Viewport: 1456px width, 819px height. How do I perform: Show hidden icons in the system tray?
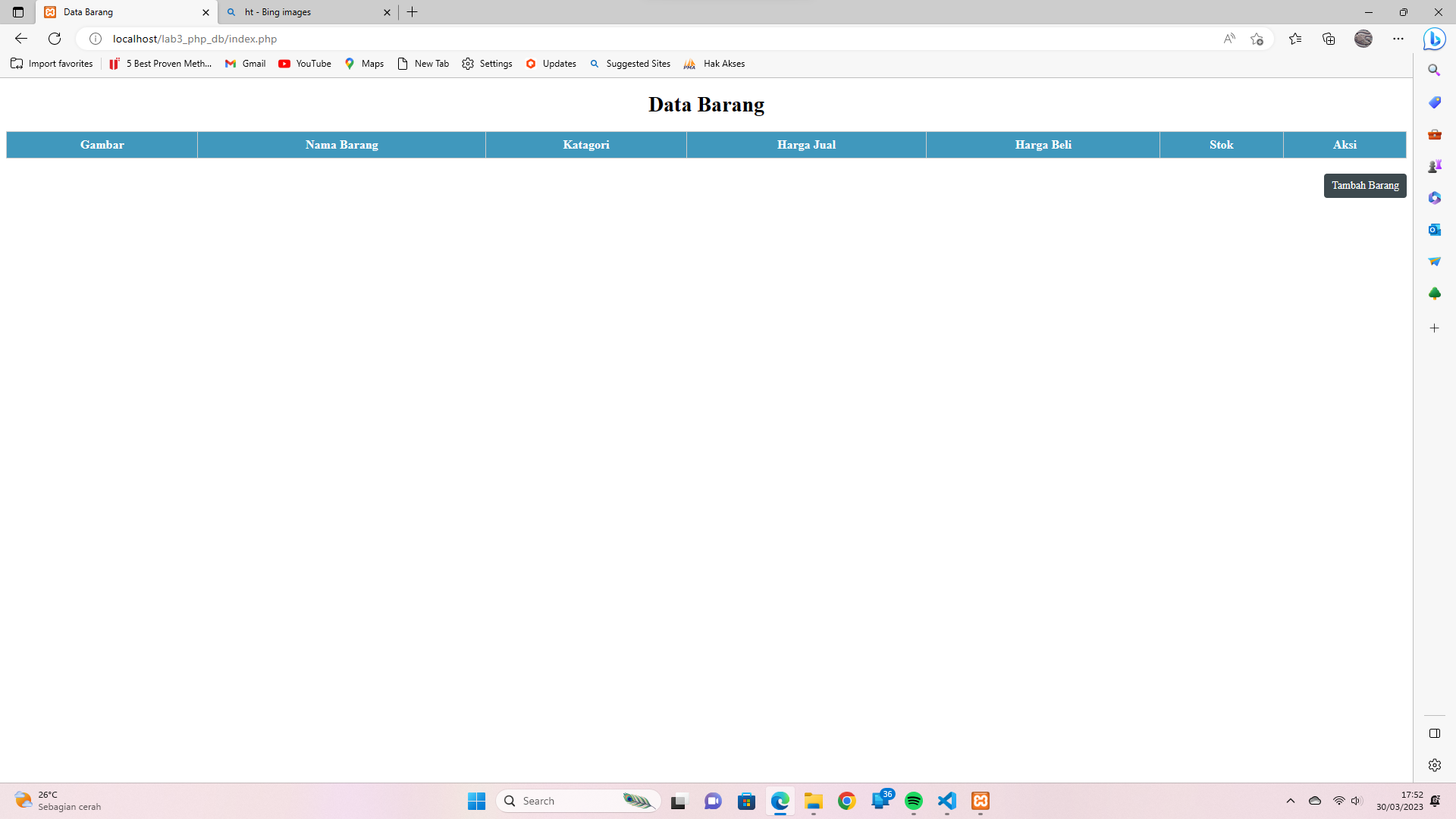pyautogui.click(x=1291, y=801)
